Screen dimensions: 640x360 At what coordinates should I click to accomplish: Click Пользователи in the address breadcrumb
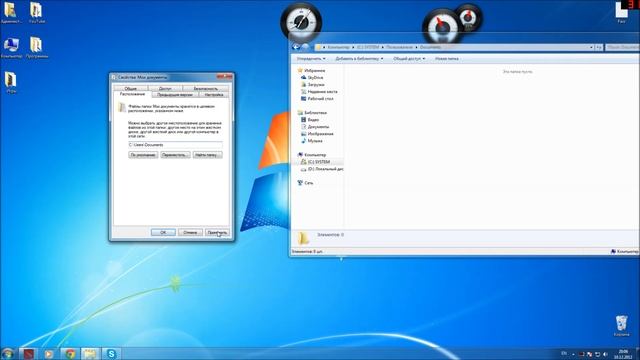click(x=399, y=47)
